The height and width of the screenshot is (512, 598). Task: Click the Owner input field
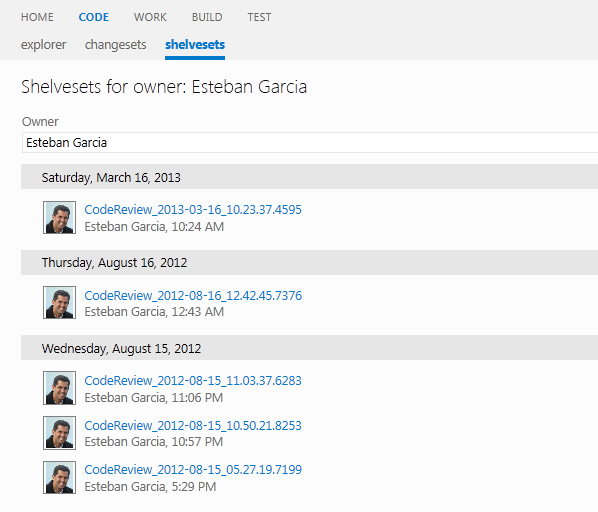[x=310, y=143]
